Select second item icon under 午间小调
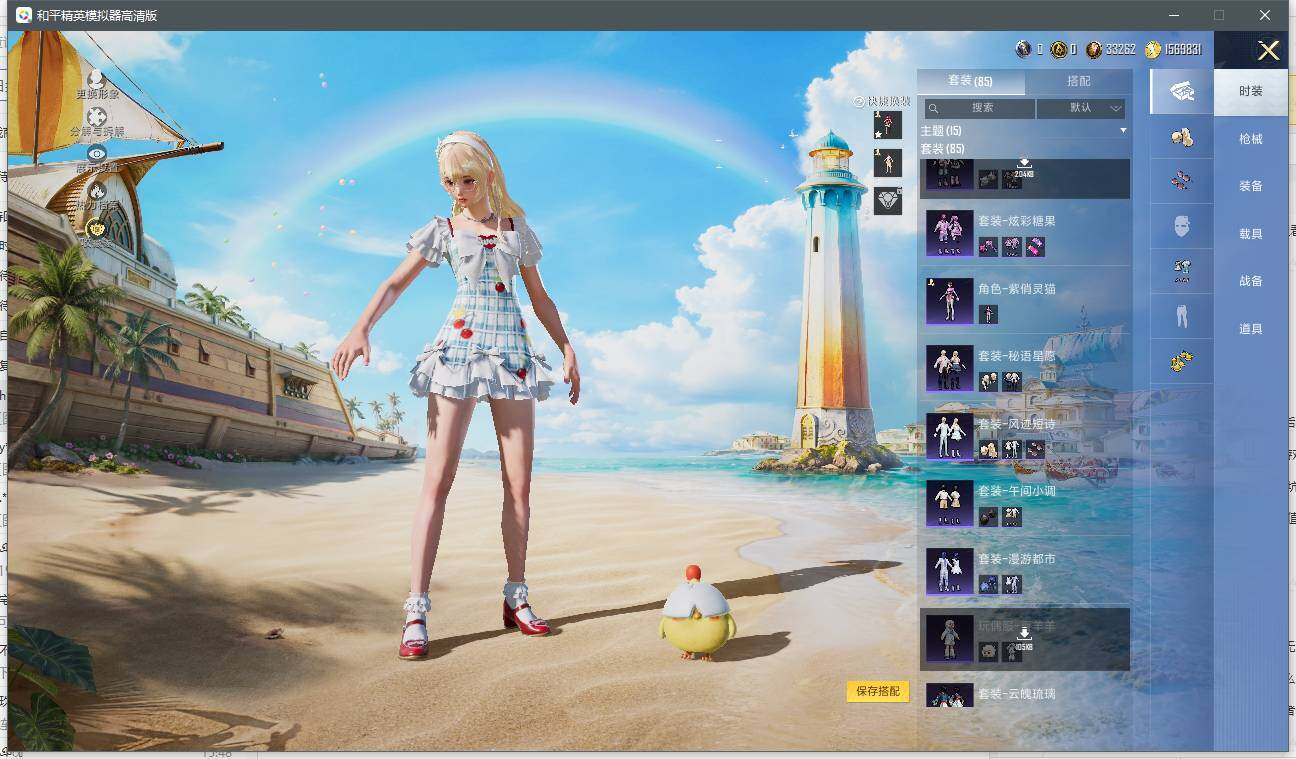 [x=1012, y=517]
